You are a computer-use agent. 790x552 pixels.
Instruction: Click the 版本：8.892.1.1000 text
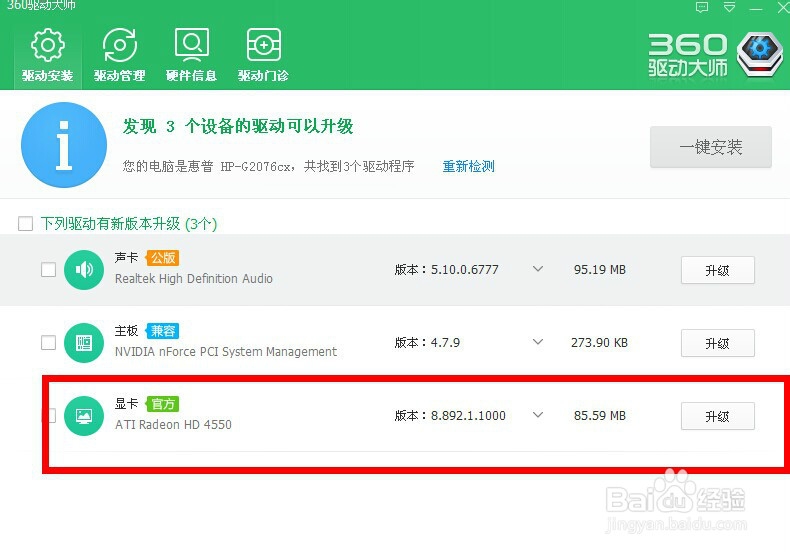pos(450,416)
